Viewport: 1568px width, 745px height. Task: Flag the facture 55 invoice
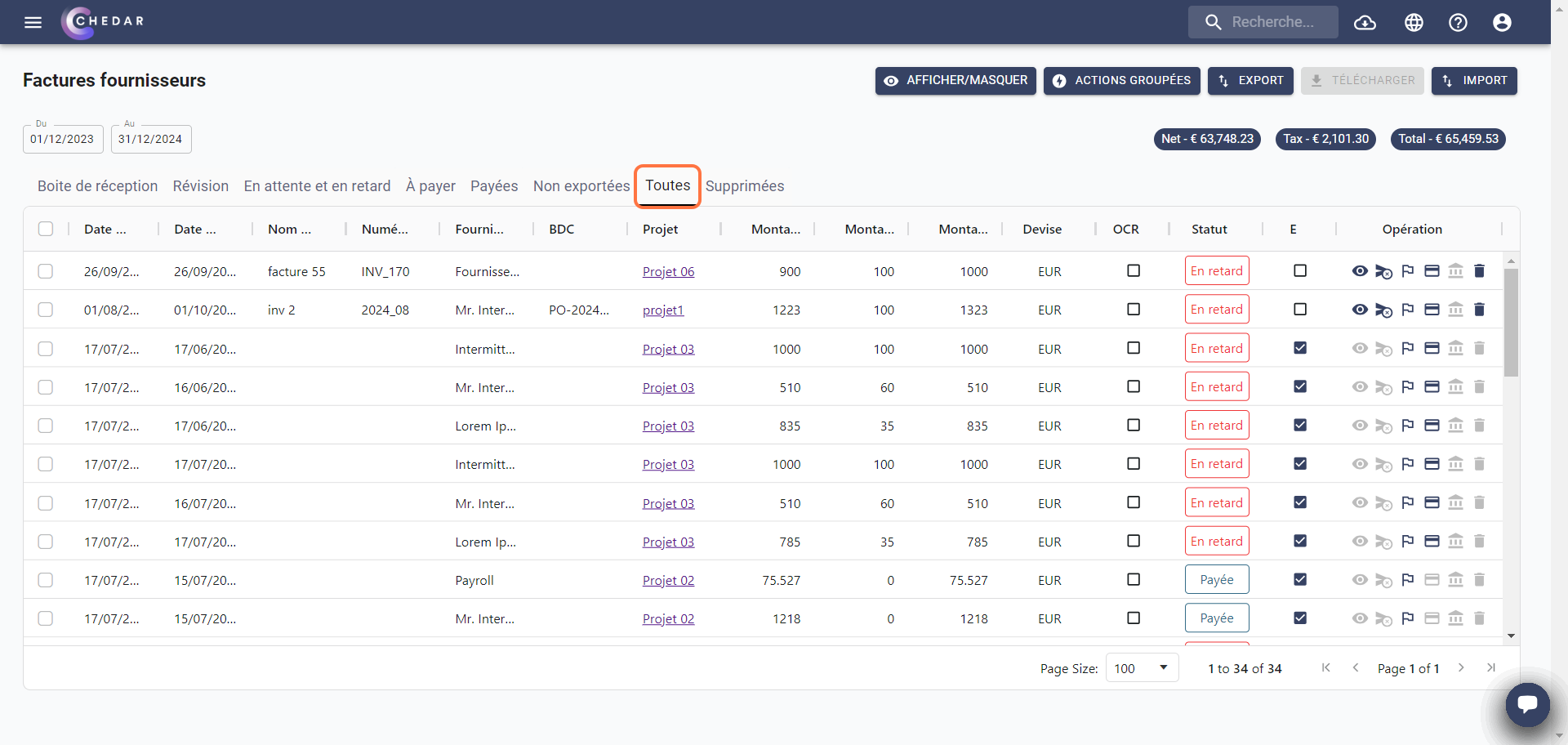tap(1408, 271)
